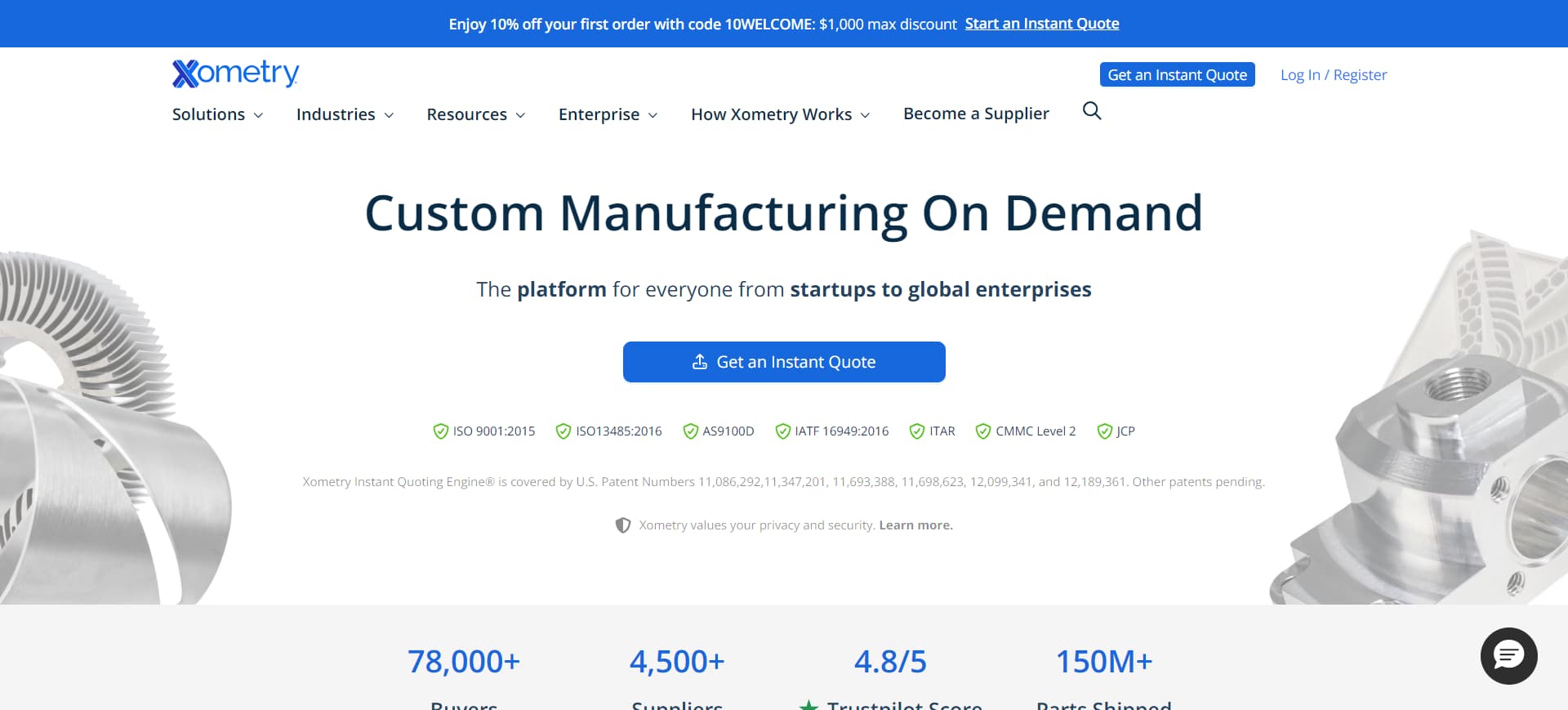Open the chat bubble widget

point(1508,655)
